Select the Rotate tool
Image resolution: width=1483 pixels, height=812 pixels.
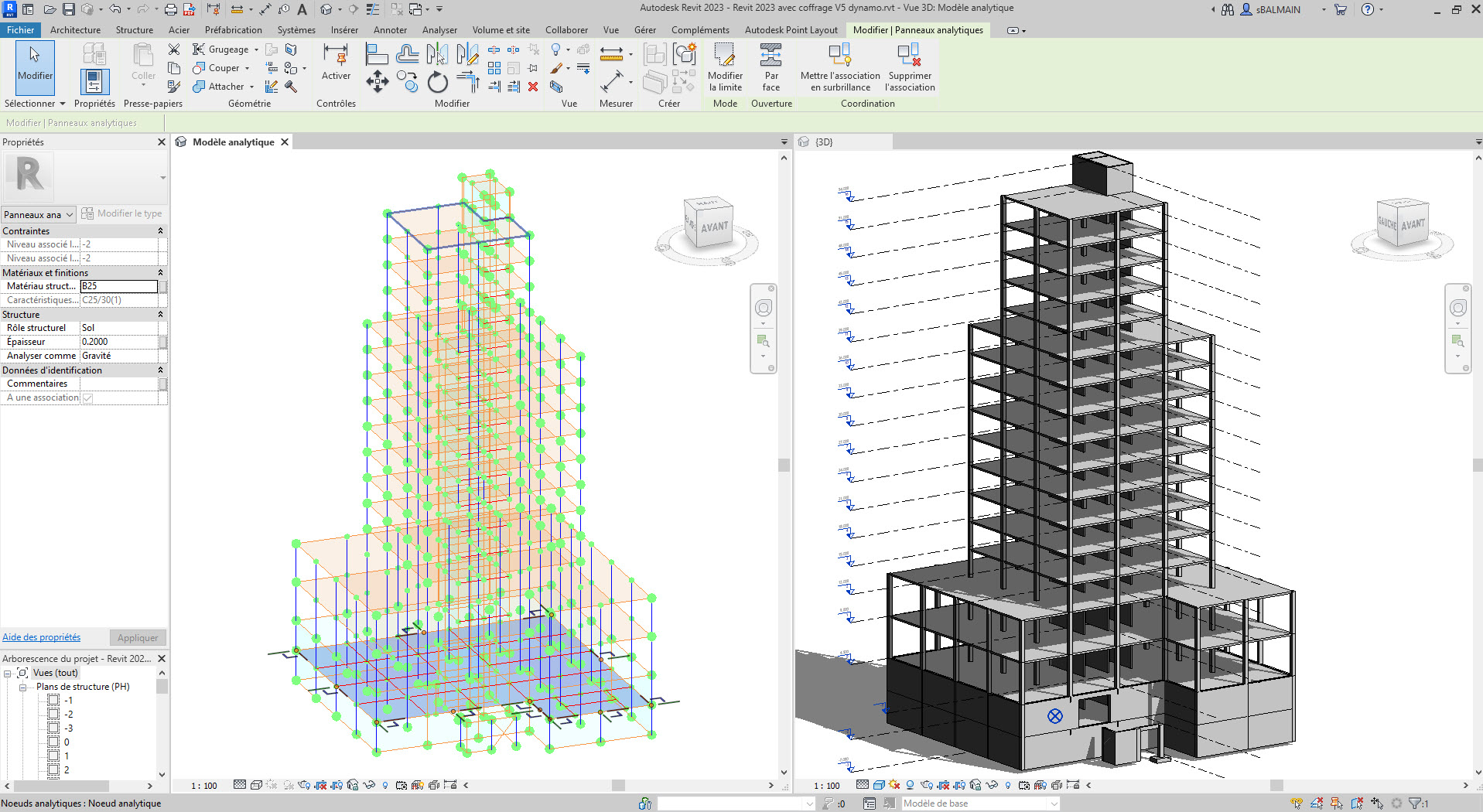pyautogui.click(x=437, y=84)
